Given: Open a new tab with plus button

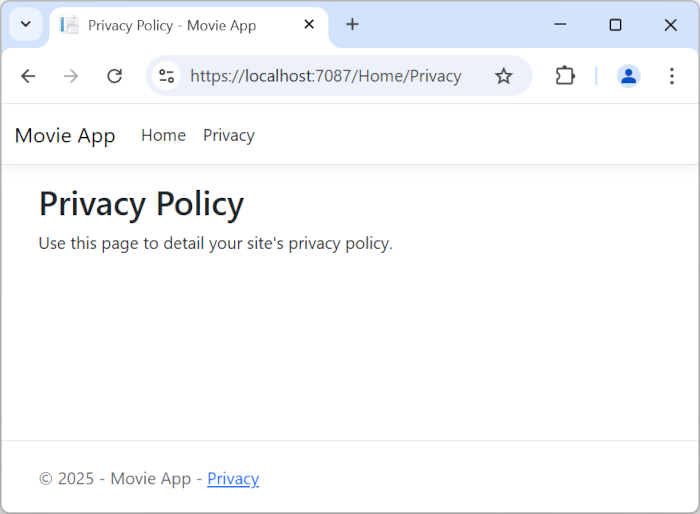Looking at the screenshot, I should click(352, 25).
